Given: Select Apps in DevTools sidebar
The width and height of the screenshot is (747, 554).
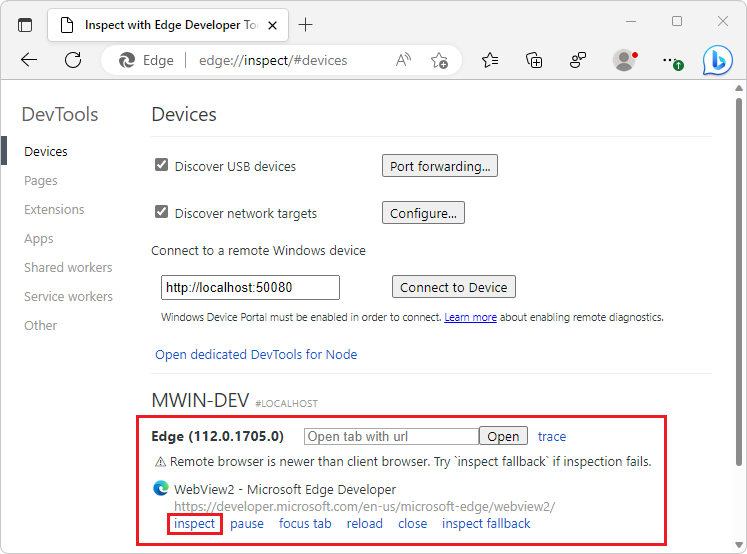Looking at the screenshot, I should (x=39, y=239).
